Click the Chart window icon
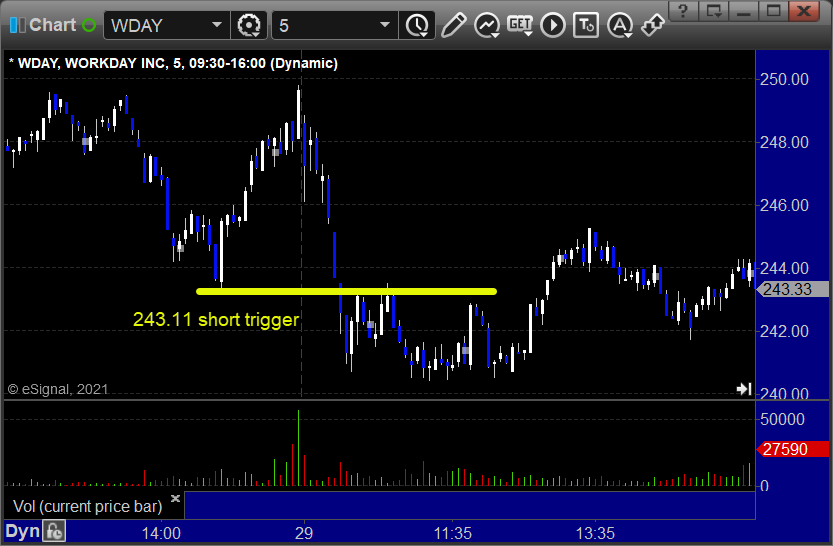This screenshot has width=833, height=546. (17, 25)
